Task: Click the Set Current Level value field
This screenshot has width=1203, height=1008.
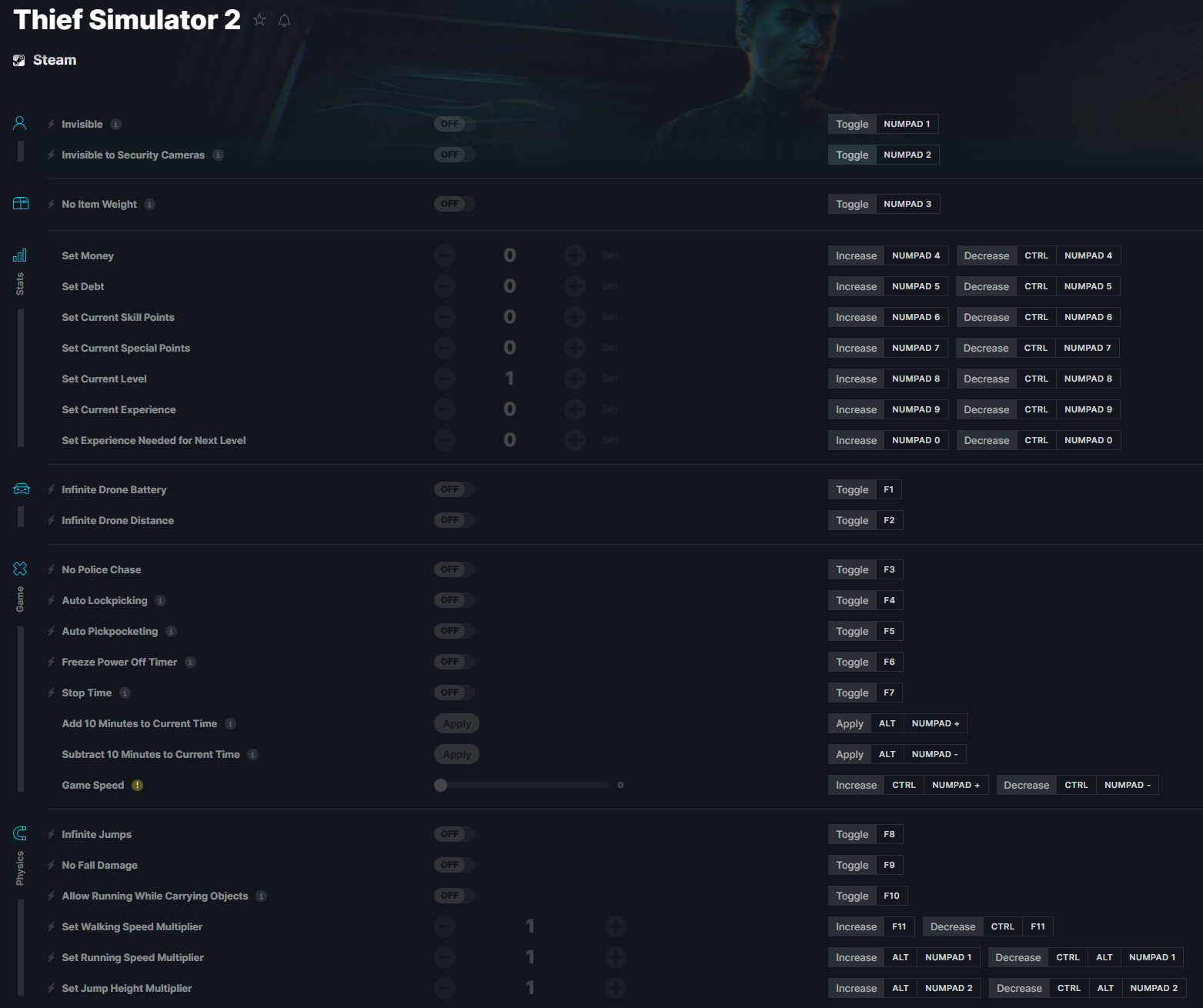Action: tap(510, 379)
